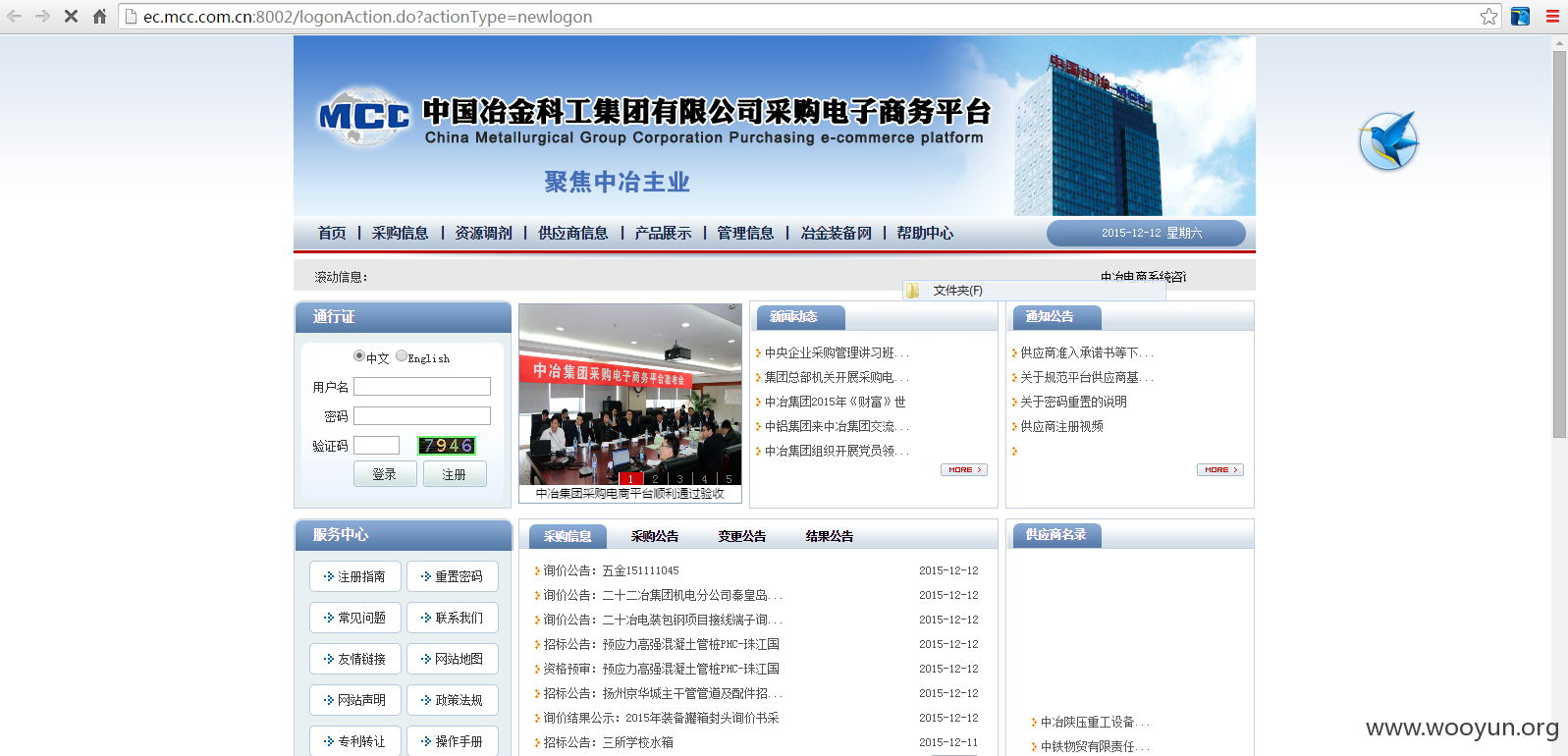1568x756 pixels.
Task: Click the page vertical scrollbar thumb
Action: coord(1559,243)
